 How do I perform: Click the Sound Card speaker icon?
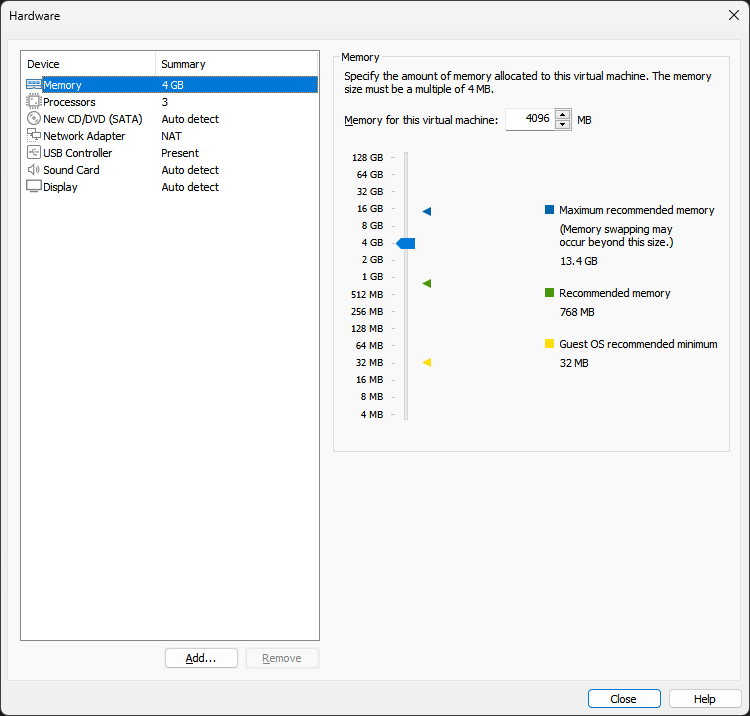click(34, 170)
